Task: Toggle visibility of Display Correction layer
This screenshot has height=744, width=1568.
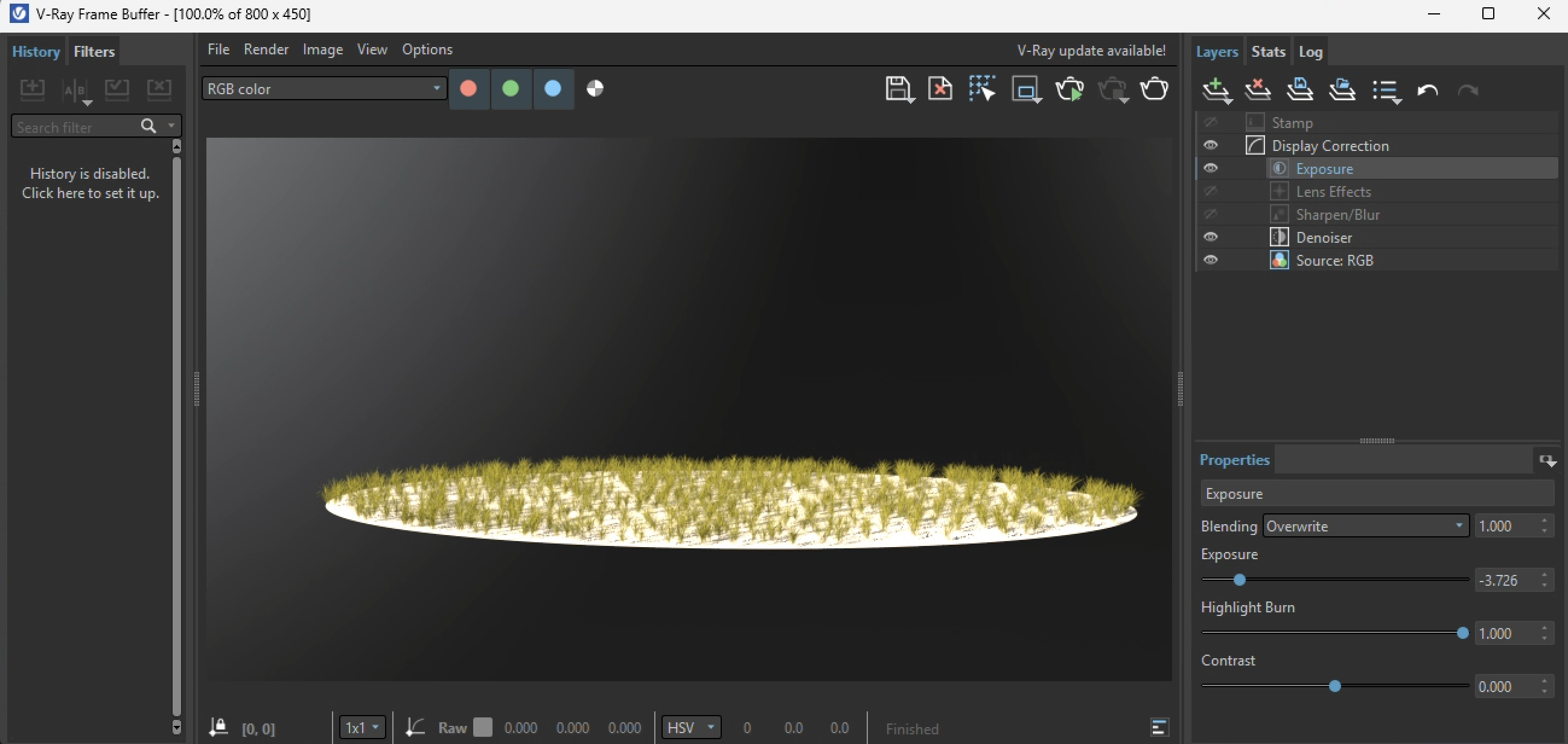Action: [x=1211, y=145]
